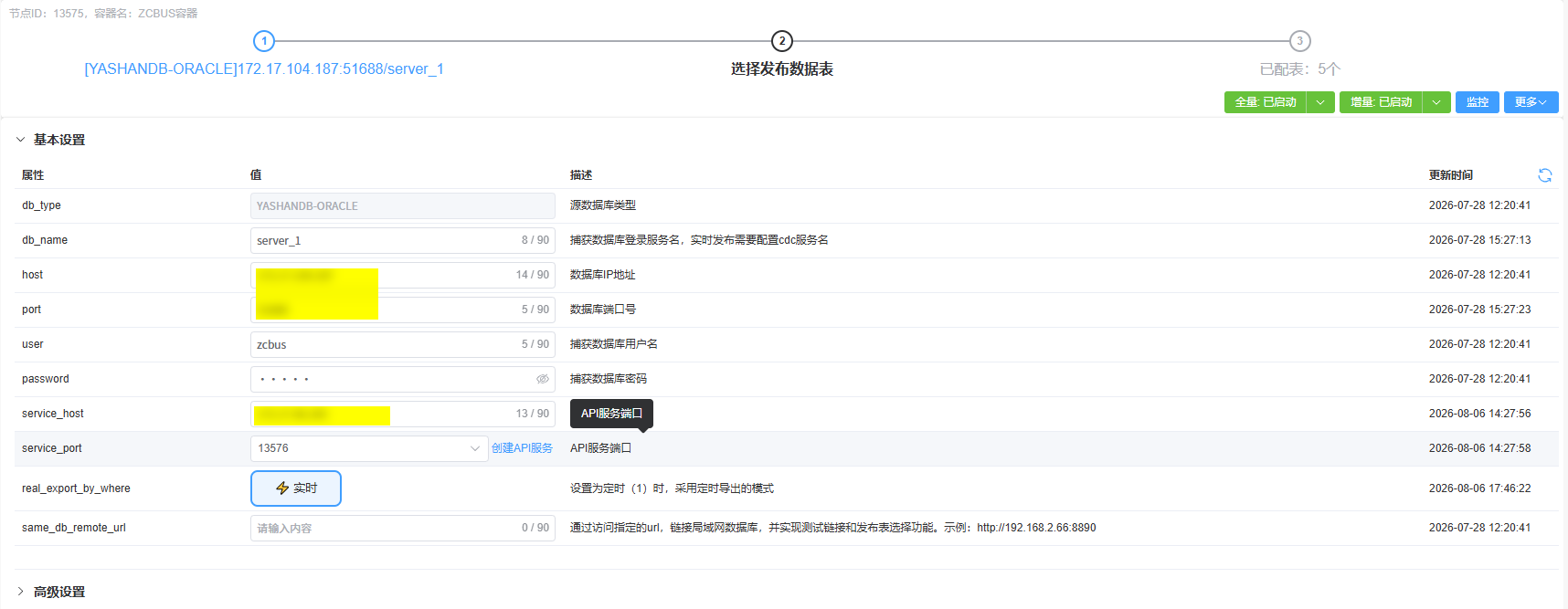Viewport: 1568px width, 609px height.
Task: Go to 选择发布数据表 step
Action: click(782, 69)
